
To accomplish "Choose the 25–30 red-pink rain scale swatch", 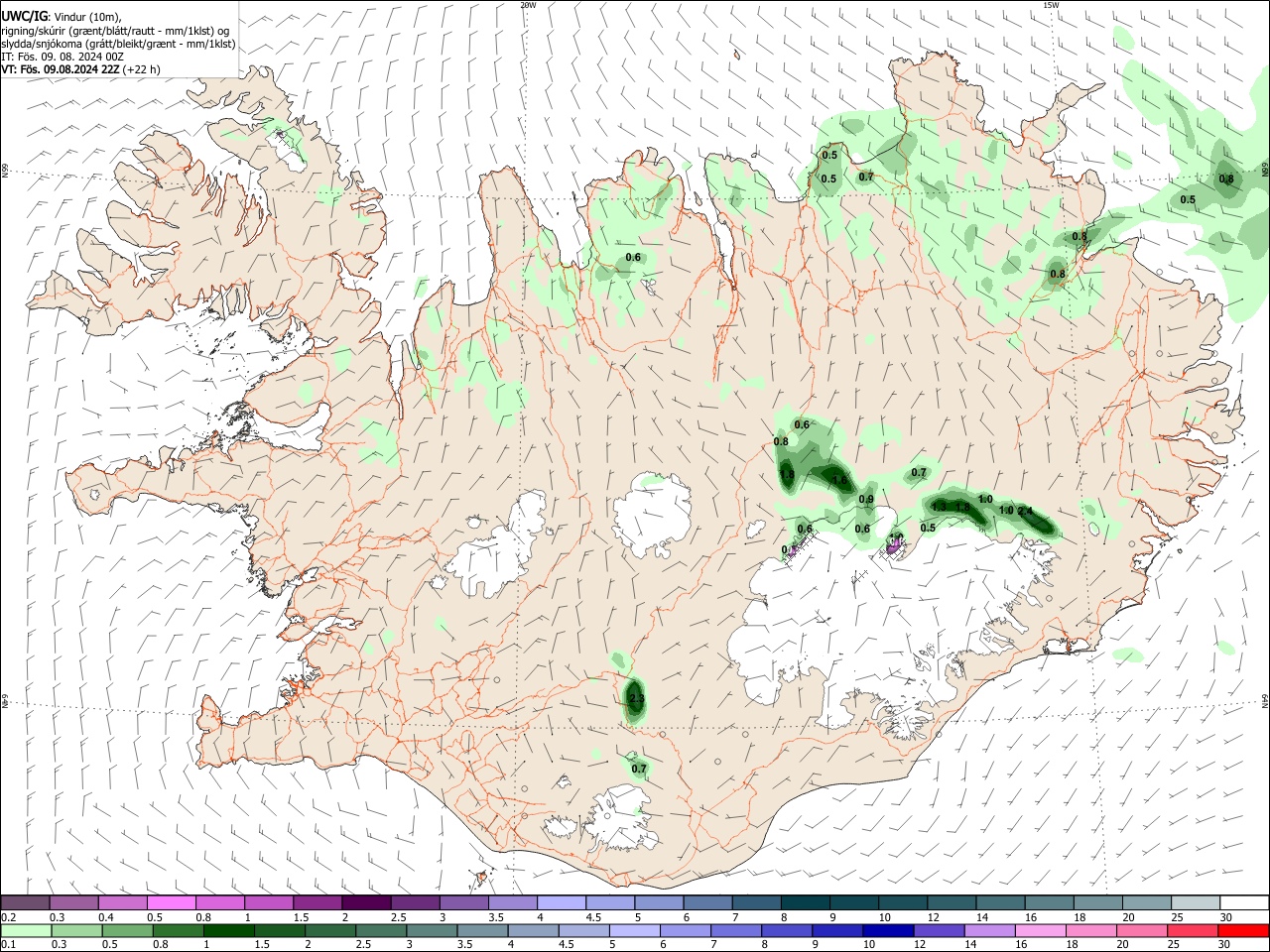I will pos(1192,930).
